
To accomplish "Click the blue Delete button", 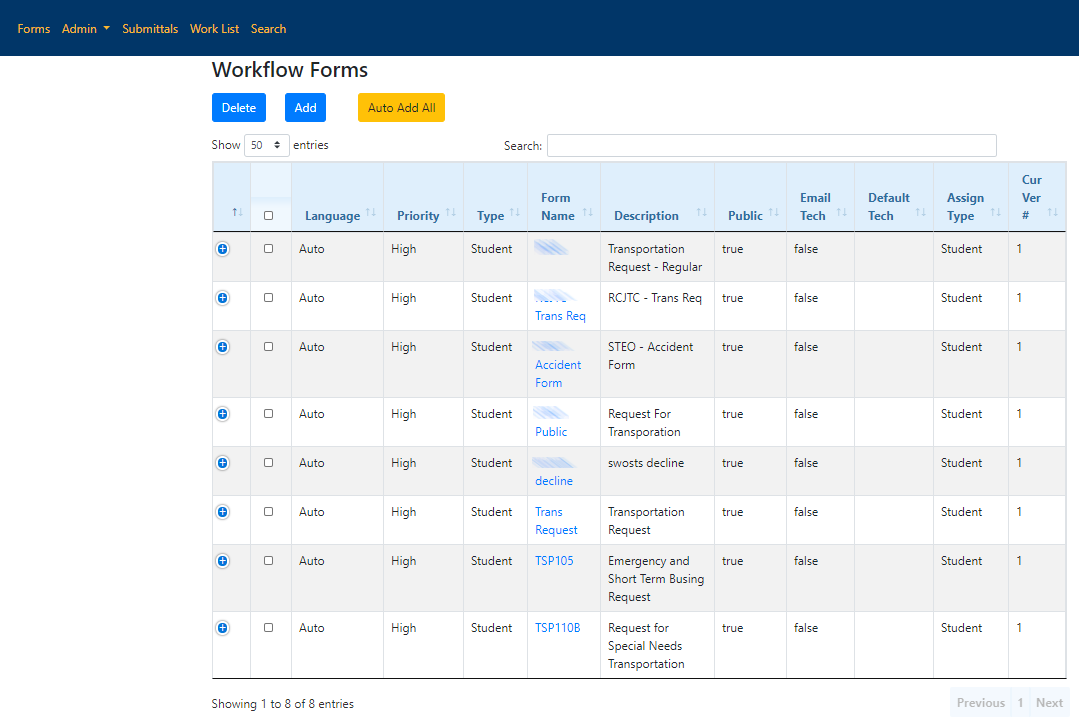I will 239,108.
